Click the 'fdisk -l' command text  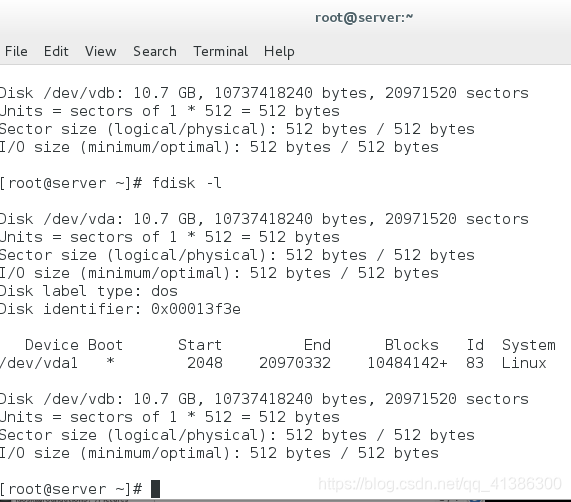pos(186,183)
